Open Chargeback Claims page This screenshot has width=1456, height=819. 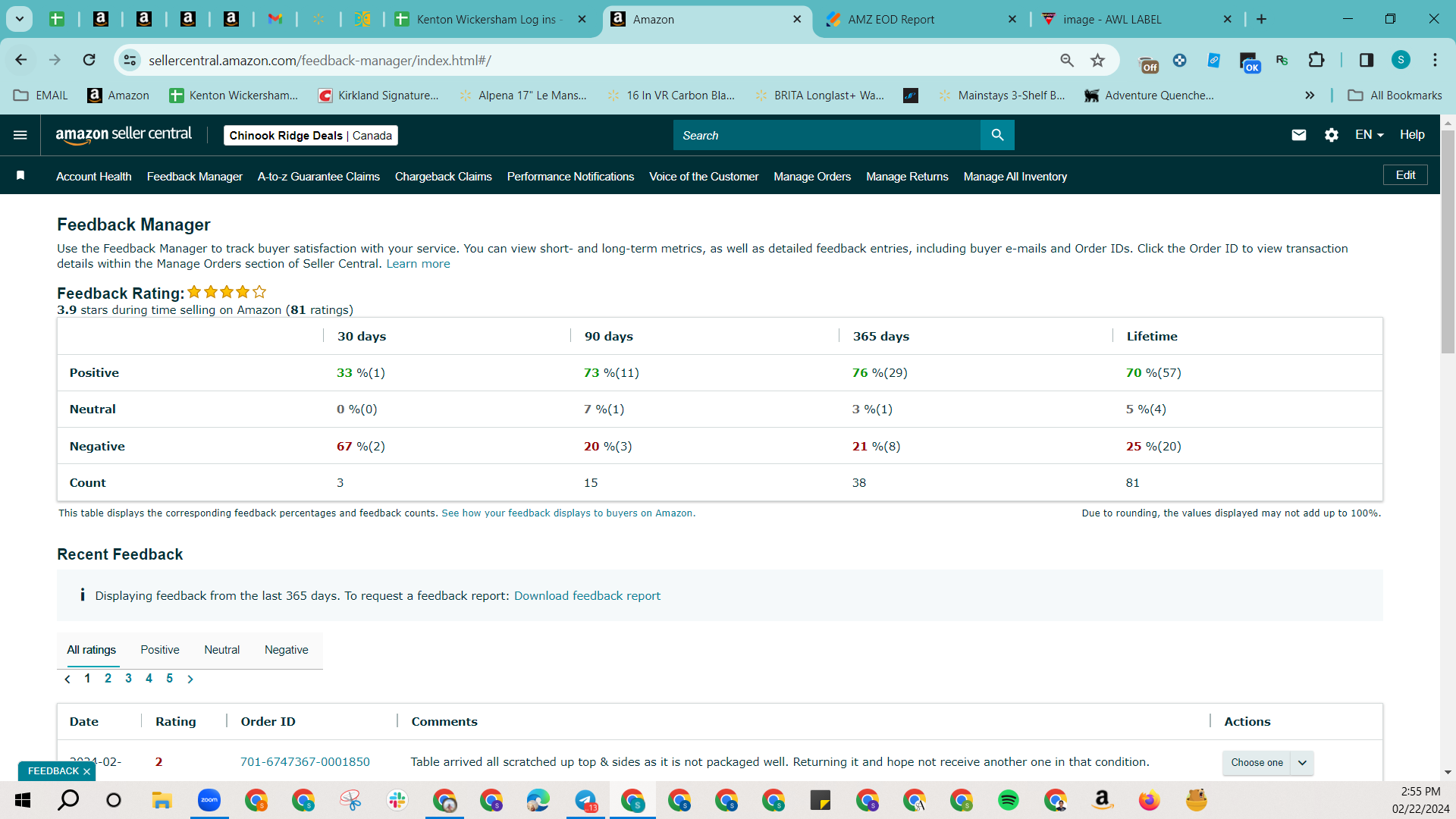[443, 177]
